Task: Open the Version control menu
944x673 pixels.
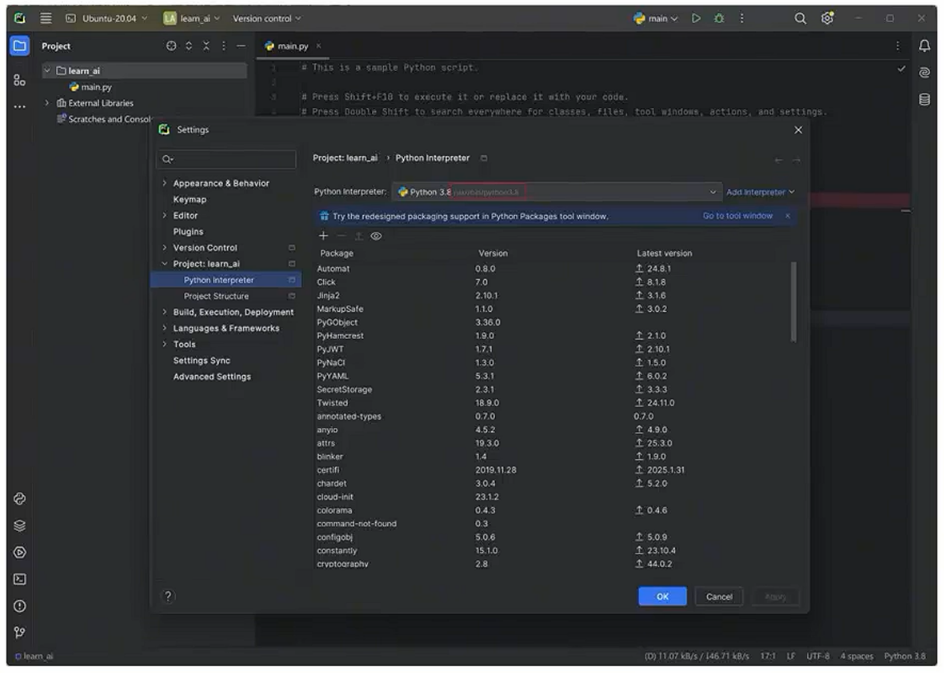Action: (x=267, y=18)
